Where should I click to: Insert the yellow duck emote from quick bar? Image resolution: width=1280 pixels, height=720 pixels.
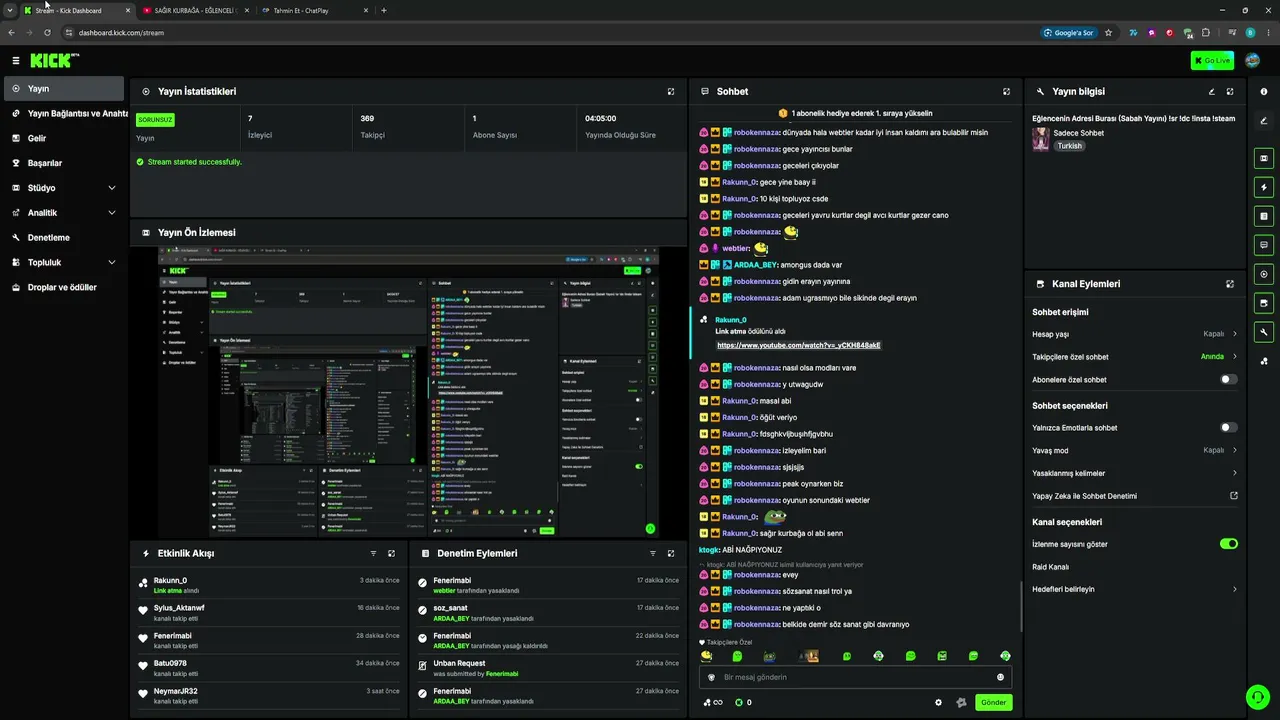(706, 656)
